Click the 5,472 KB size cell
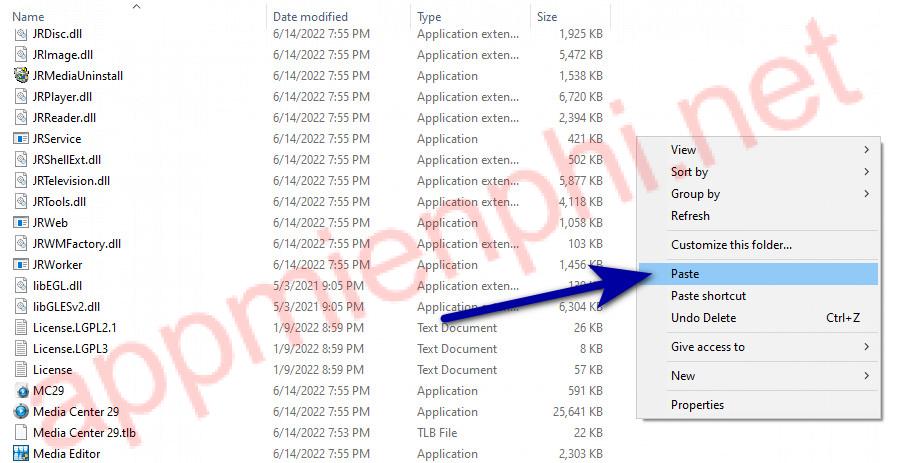Image resolution: width=906 pixels, height=463 pixels. coord(581,55)
